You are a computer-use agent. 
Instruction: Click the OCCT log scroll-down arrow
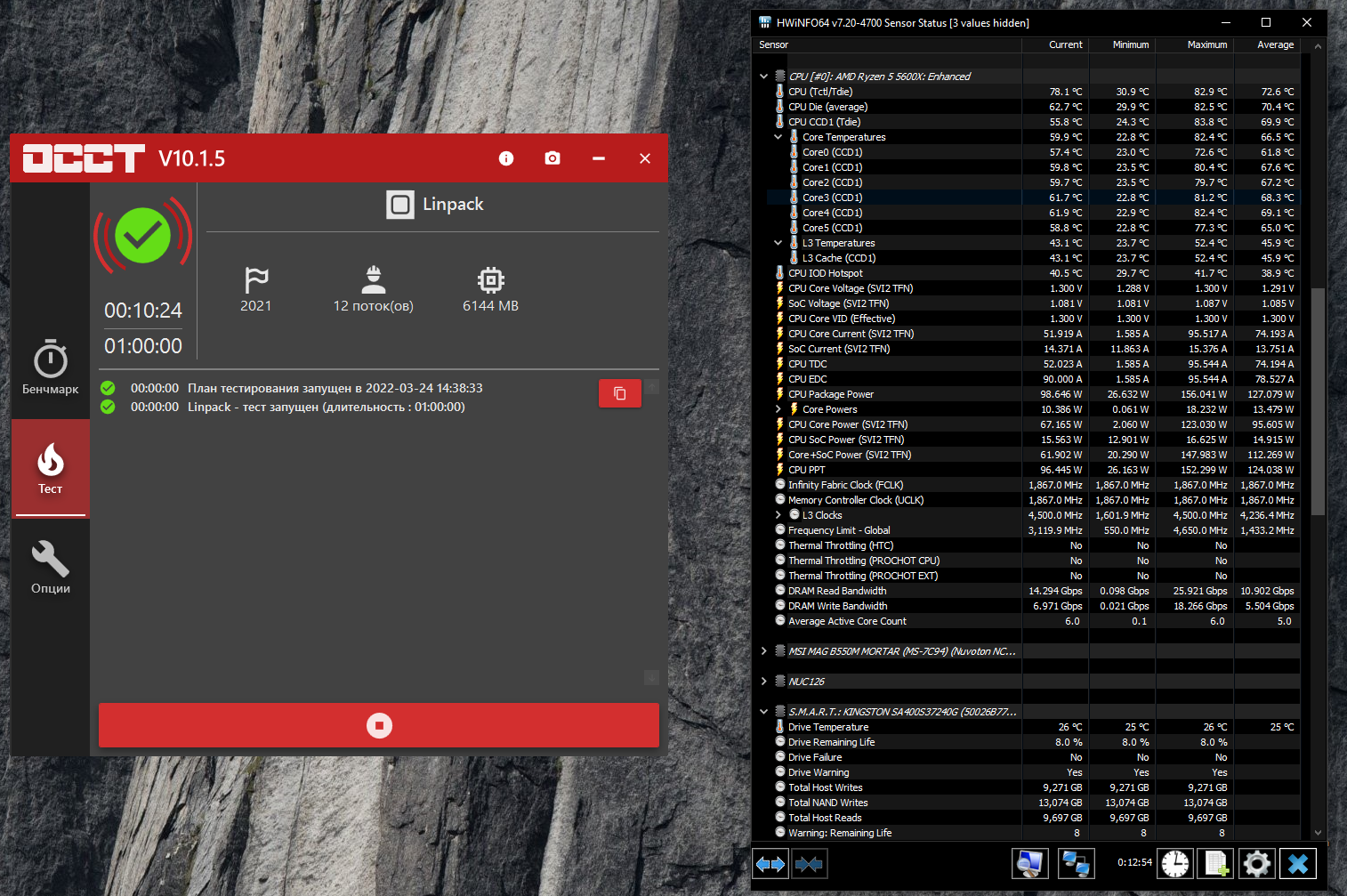pos(651,678)
